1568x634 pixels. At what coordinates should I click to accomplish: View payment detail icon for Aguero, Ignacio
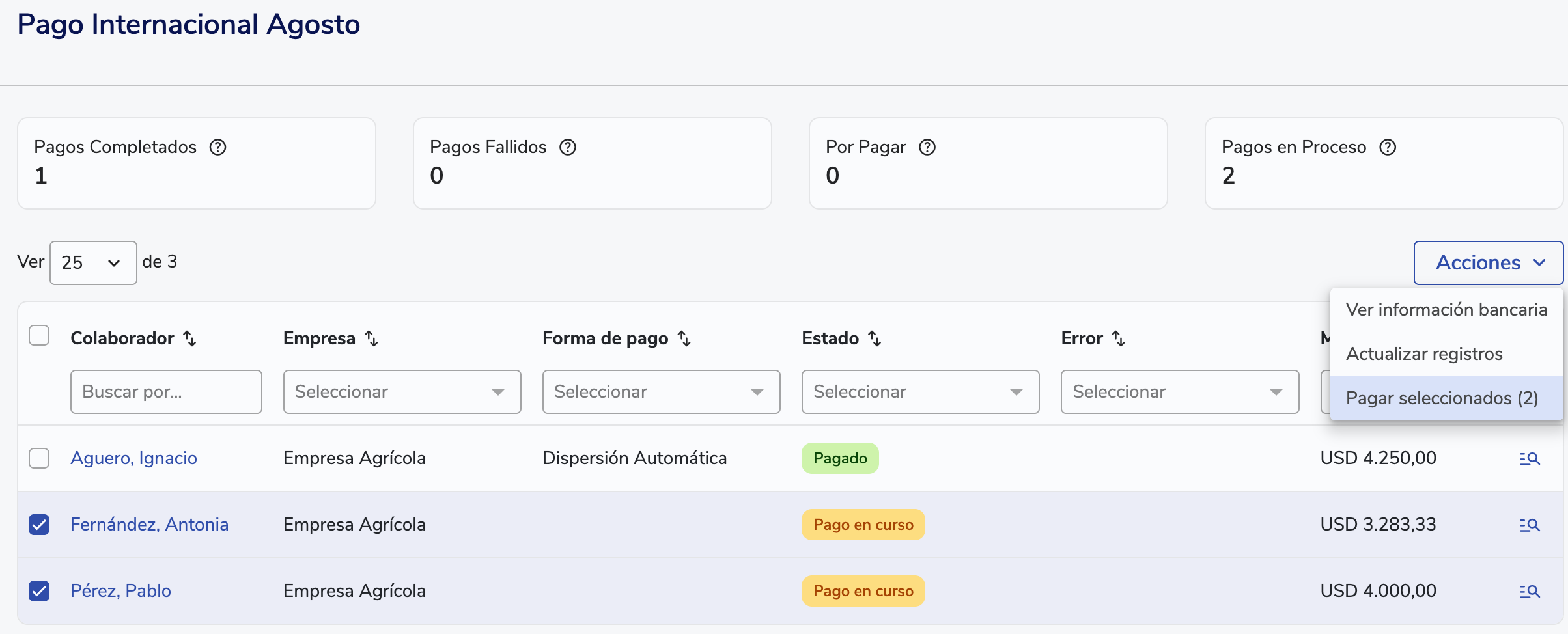(1529, 459)
